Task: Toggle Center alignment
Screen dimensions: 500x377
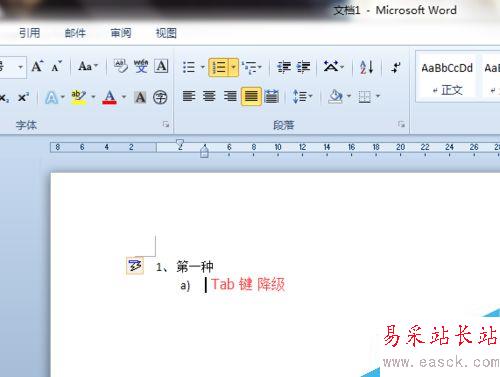Action: [x=209, y=96]
